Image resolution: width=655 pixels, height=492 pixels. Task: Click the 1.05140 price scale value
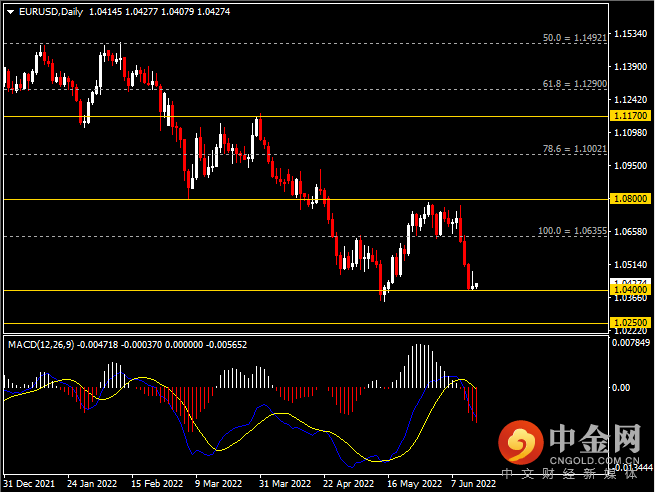(x=630, y=264)
